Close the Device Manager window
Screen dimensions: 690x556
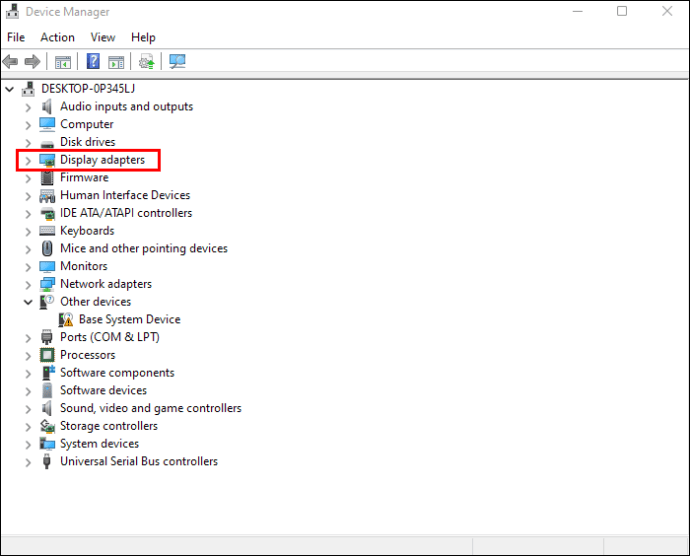pos(667,11)
